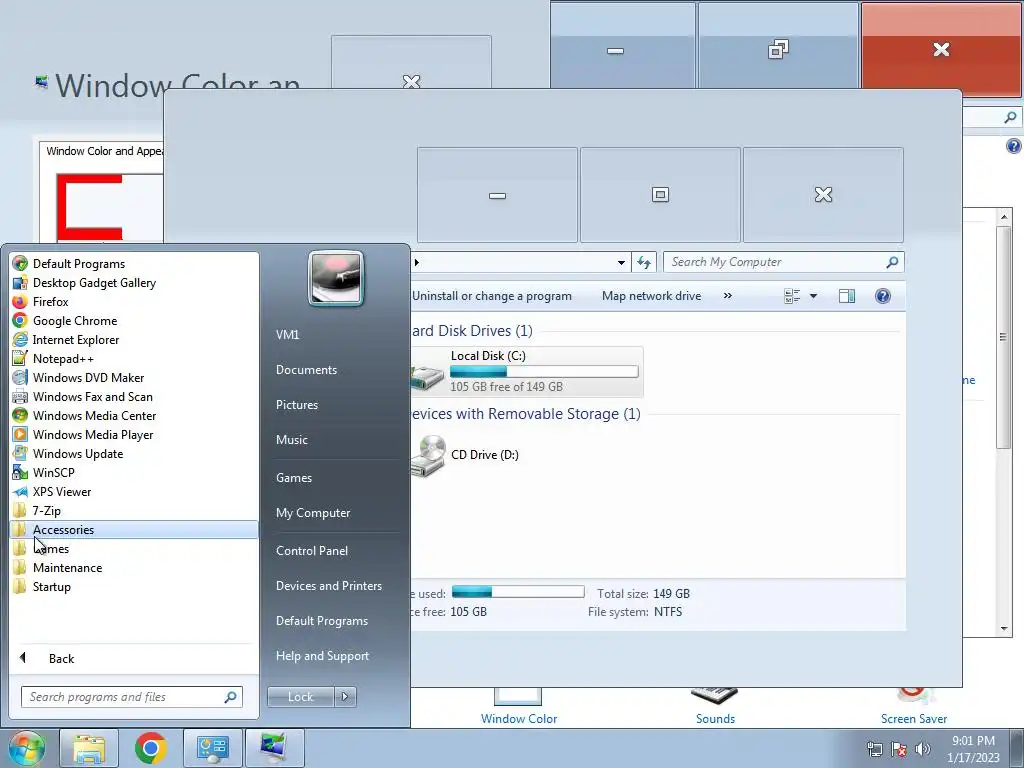Refresh the My Computer window

tap(644, 263)
